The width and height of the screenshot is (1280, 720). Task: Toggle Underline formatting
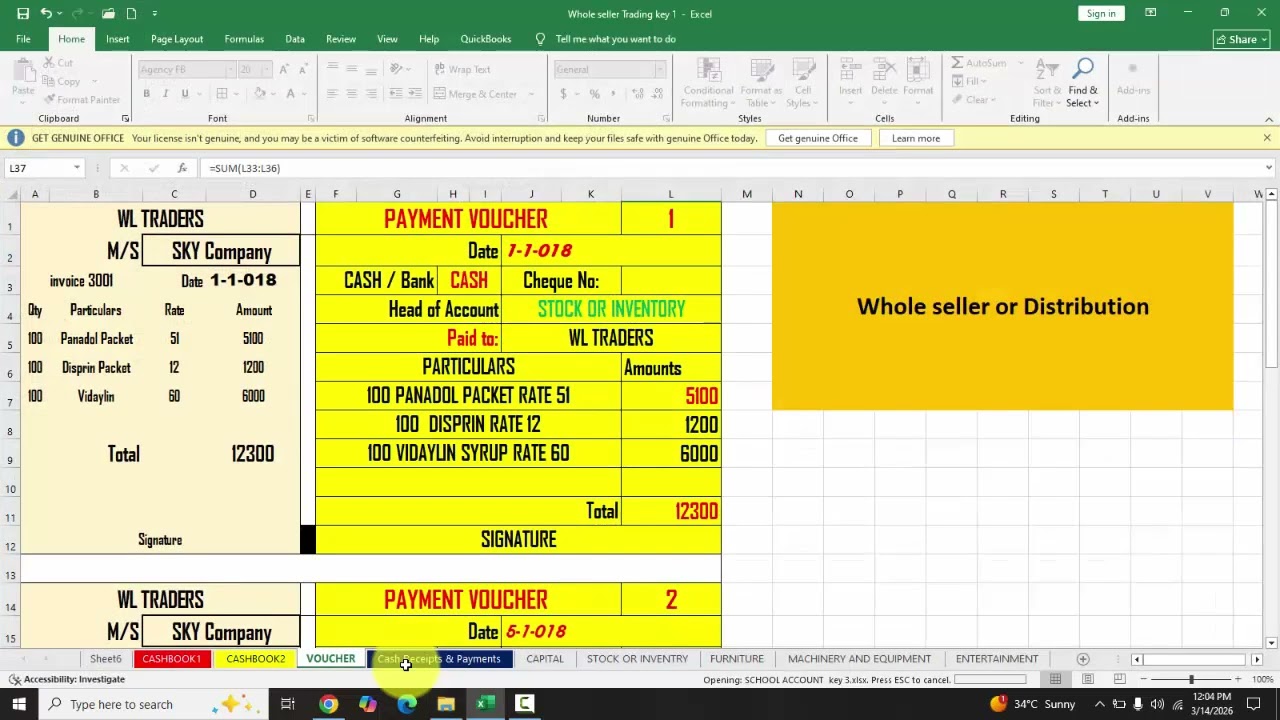tap(184, 94)
